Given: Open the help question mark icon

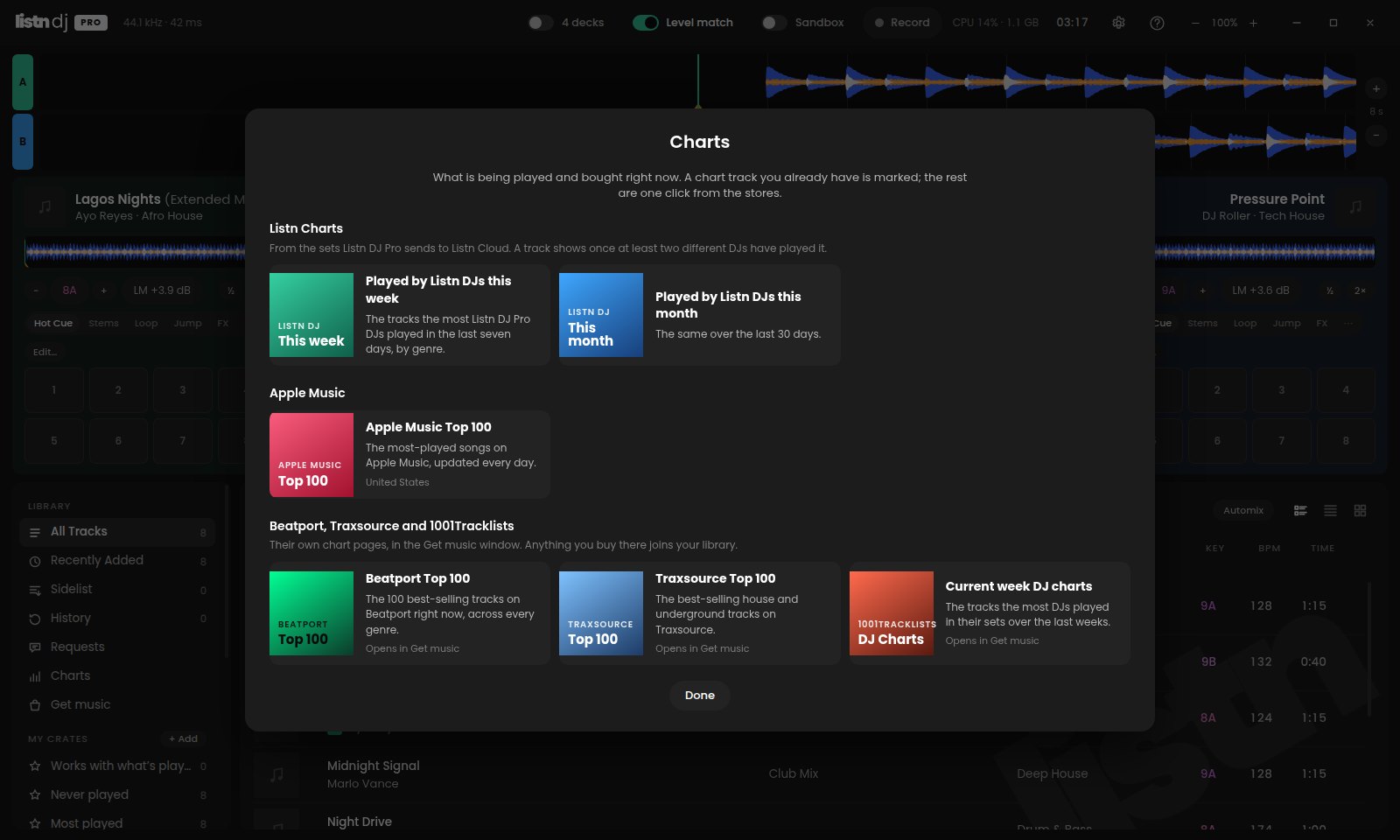Looking at the screenshot, I should (x=1157, y=23).
